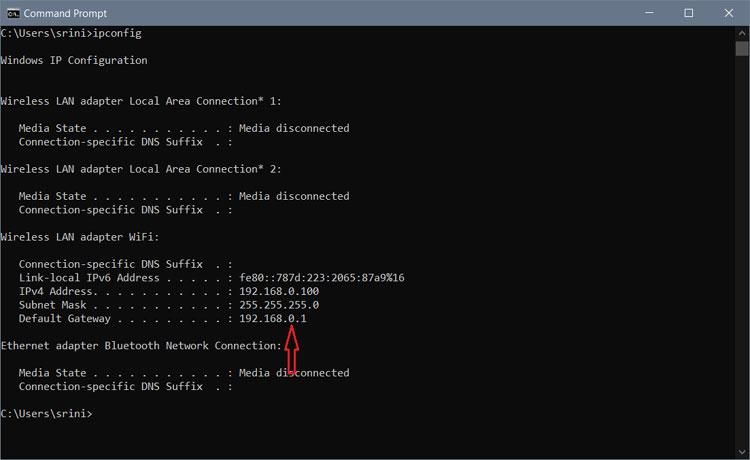Click the typed ipconfig command
This screenshot has width=750, height=460.
[x=116, y=33]
